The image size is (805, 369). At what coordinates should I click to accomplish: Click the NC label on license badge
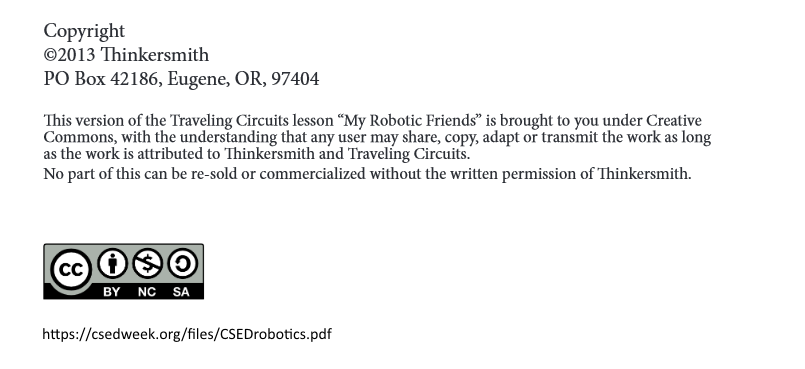(147, 292)
